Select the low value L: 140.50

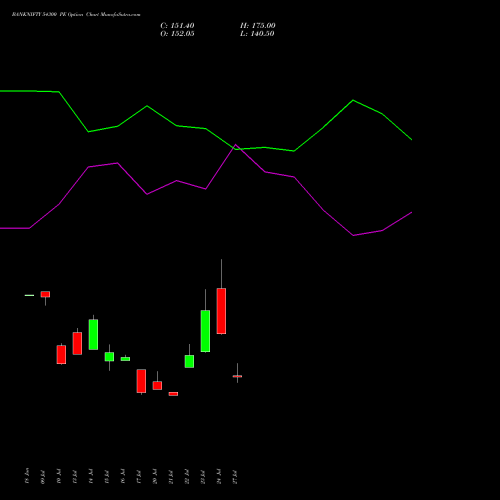(x=257, y=34)
